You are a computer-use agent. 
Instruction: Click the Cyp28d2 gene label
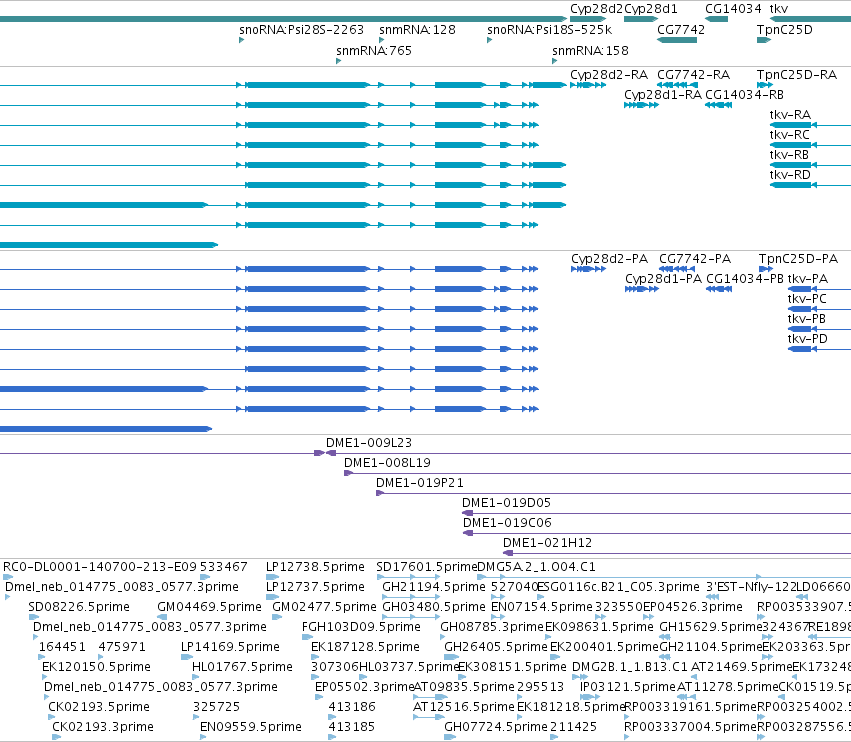(x=596, y=9)
